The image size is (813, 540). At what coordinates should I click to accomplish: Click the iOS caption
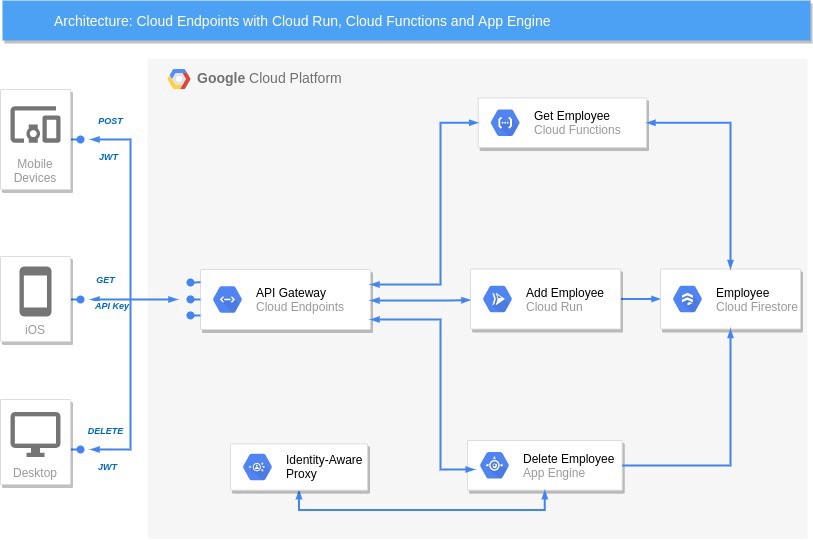35,329
